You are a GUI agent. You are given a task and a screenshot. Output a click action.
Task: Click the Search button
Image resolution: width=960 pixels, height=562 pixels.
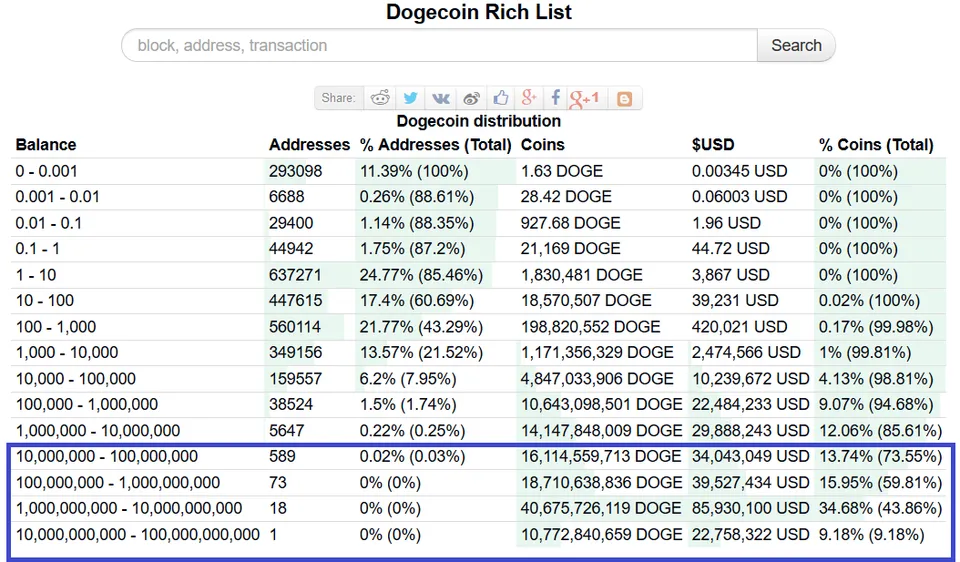tap(796, 45)
